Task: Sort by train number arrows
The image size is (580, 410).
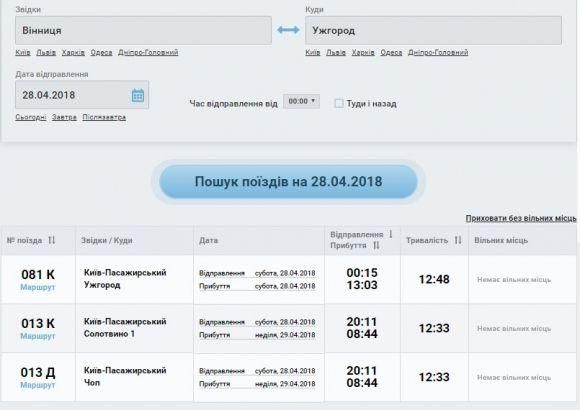Action: pyautogui.click(x=51, y=240)
